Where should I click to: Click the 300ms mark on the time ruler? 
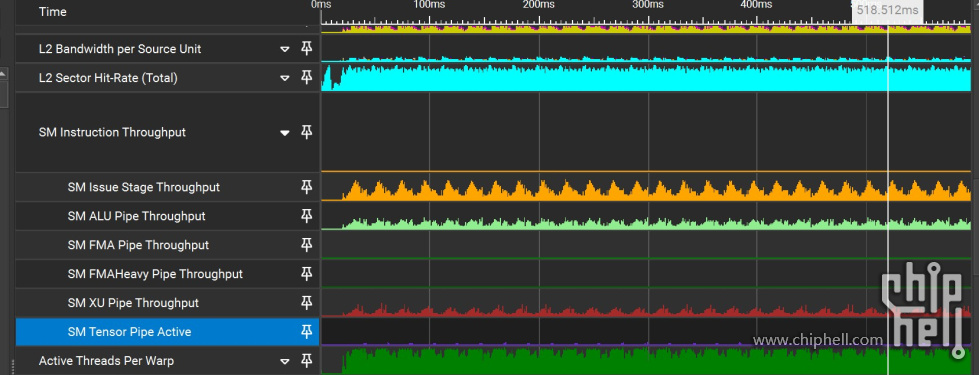(x=648, y=5)
